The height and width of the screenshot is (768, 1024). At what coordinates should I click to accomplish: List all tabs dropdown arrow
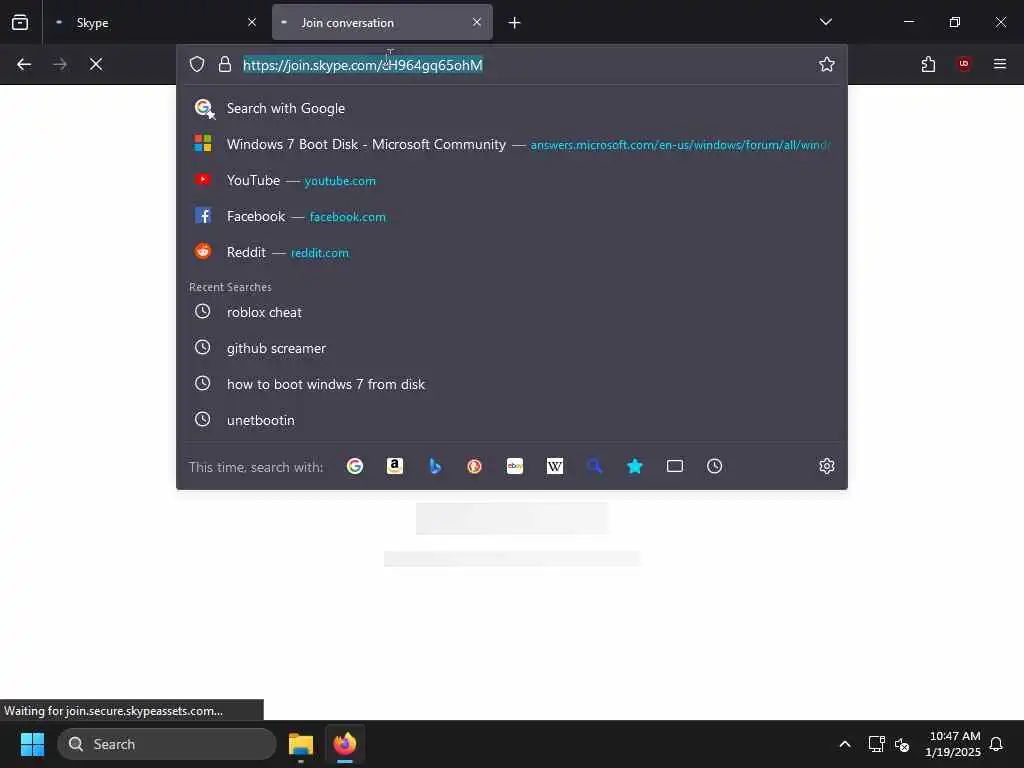(825, 22)
